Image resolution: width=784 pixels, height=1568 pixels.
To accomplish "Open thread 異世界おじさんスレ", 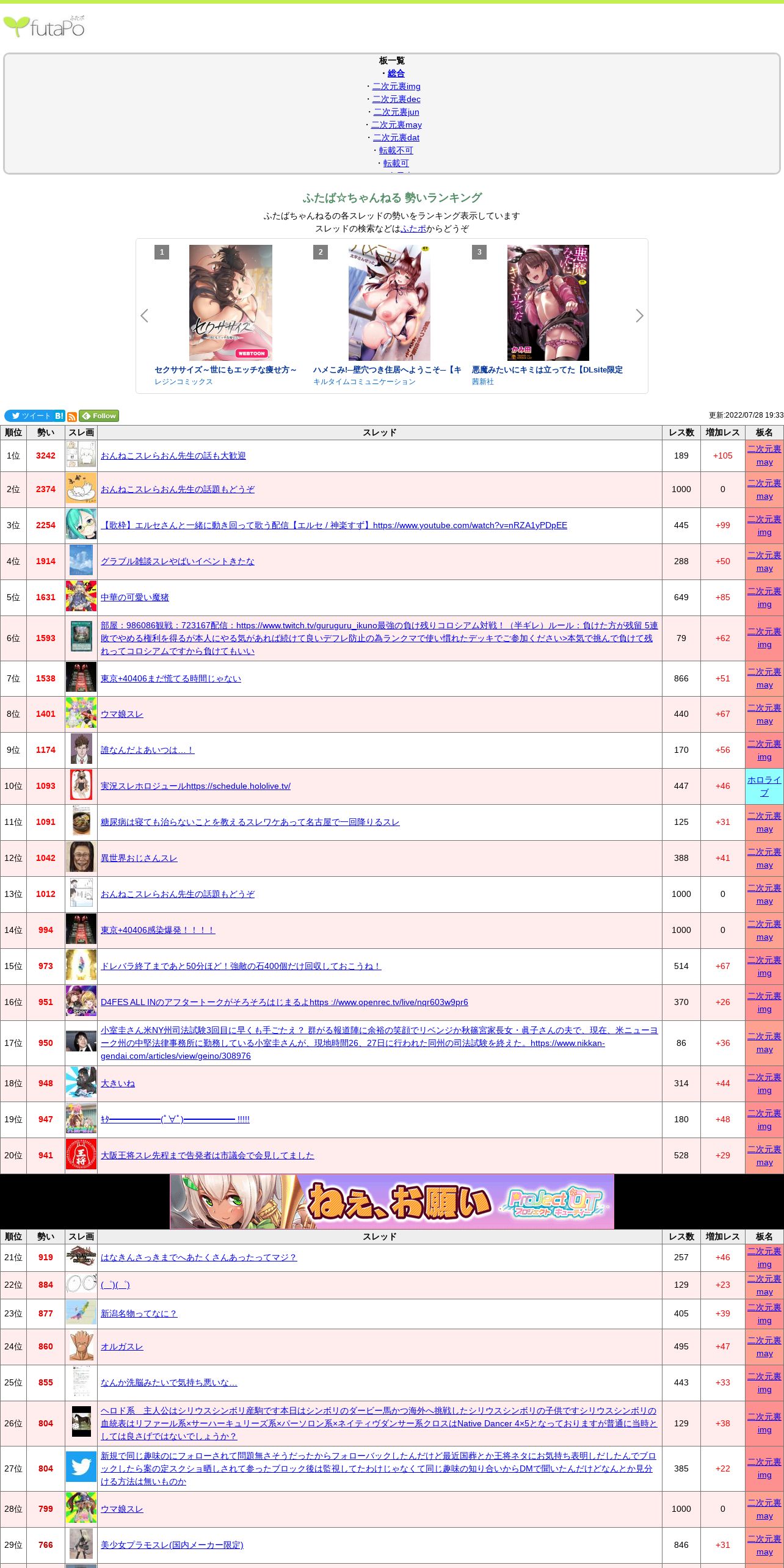I will click(139, 858).
